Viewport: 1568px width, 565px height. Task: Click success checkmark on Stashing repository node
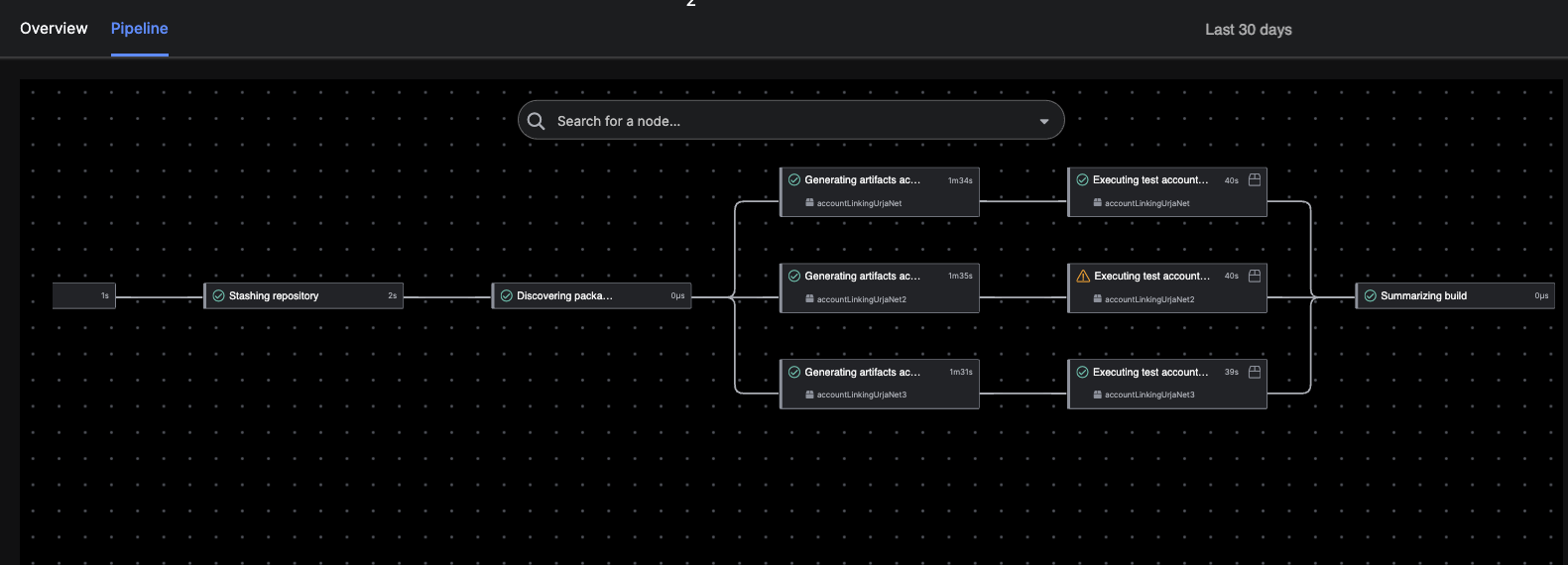pyautogui.click(x=219, y=295)
